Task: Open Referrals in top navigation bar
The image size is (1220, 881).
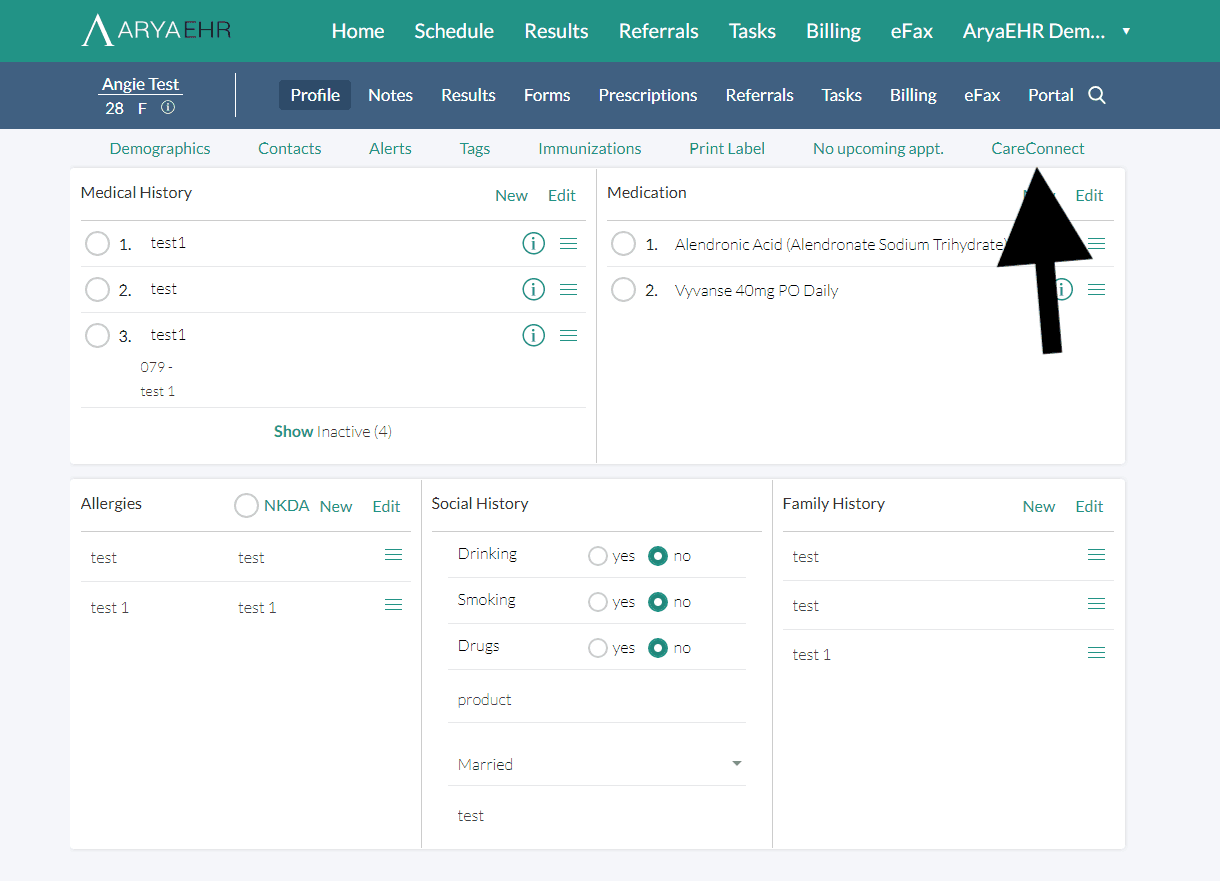Action: [x=659, y=31]
